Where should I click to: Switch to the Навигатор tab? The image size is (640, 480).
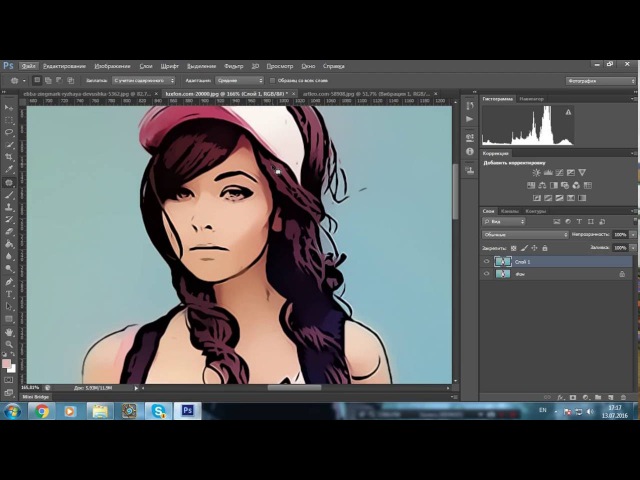531,99
